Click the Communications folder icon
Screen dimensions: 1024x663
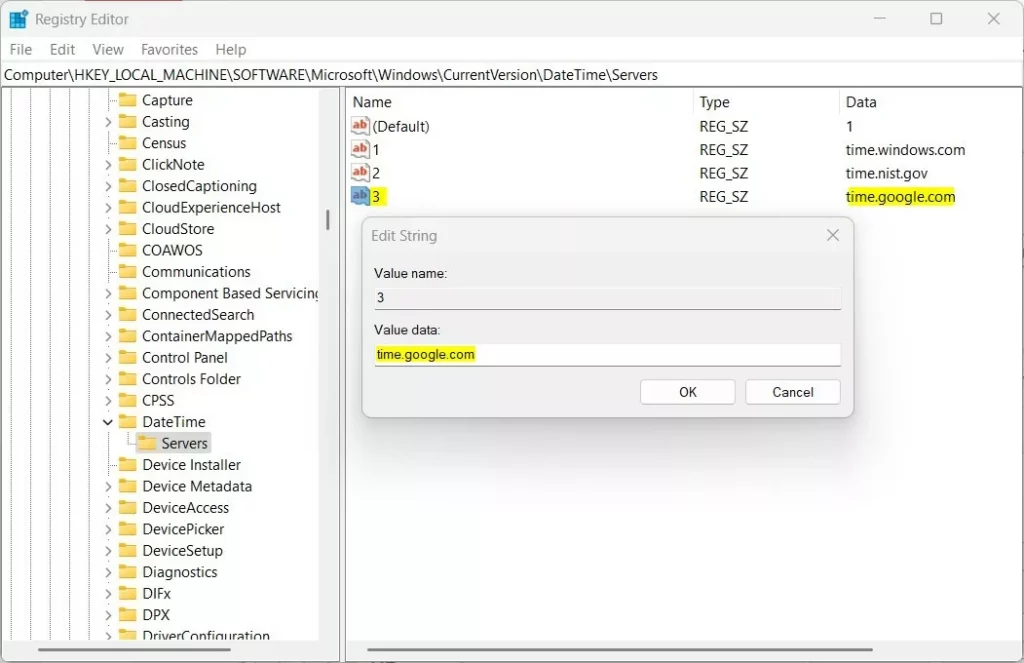[127, 272]
